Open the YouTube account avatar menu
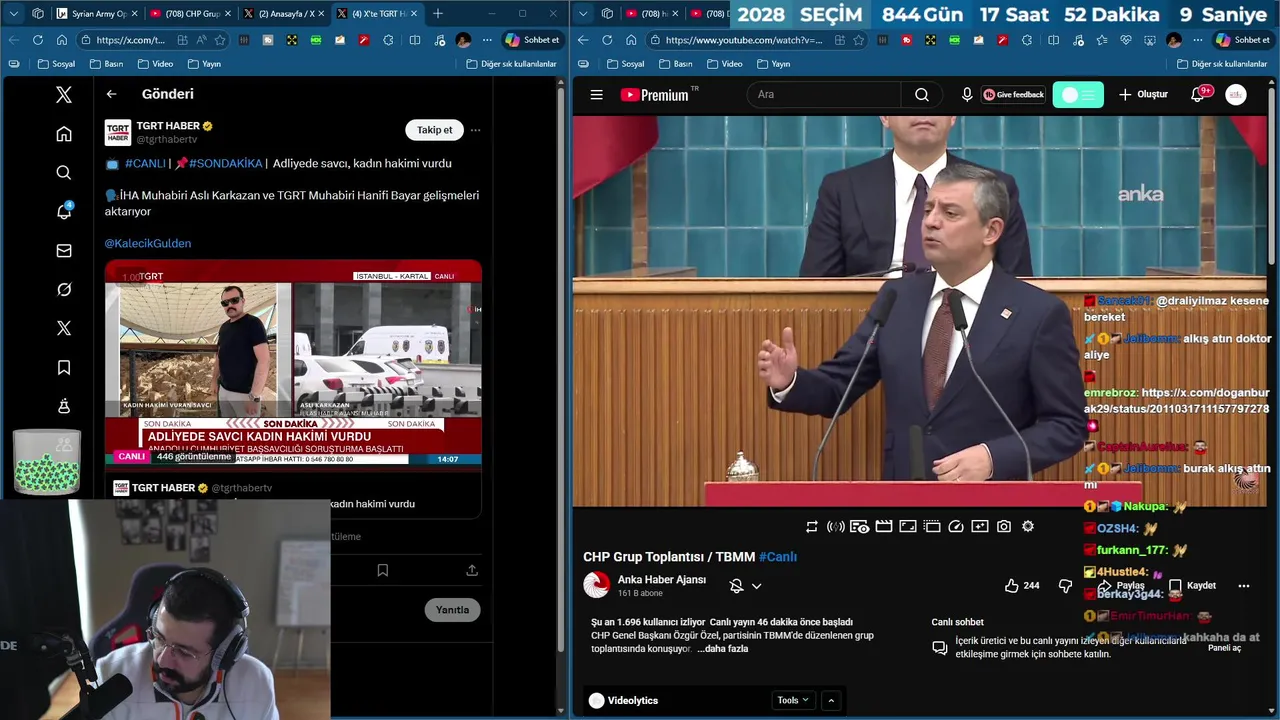Viewport: 1280px width, 720px height. click(x=1236, y=95)
